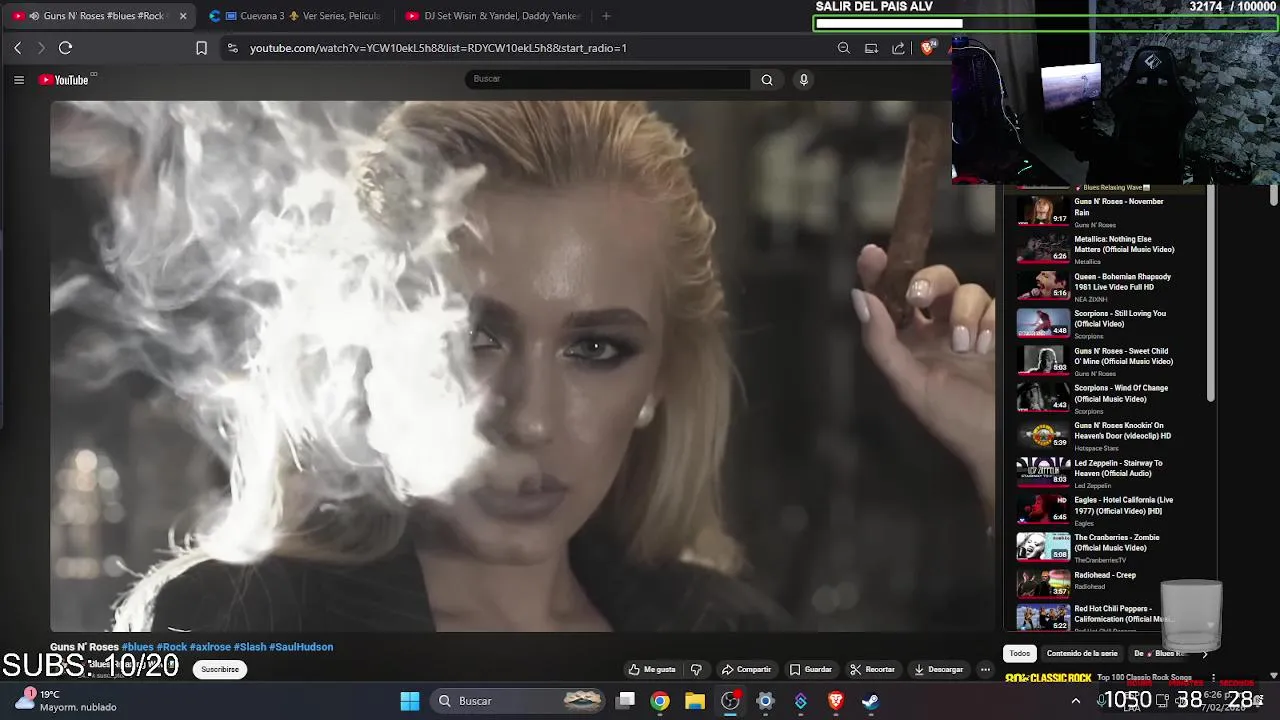Image resolution: width=1280 pixels, height=720 pixels.
Task: Clip the video using Recortar
Action: point(873,669)
